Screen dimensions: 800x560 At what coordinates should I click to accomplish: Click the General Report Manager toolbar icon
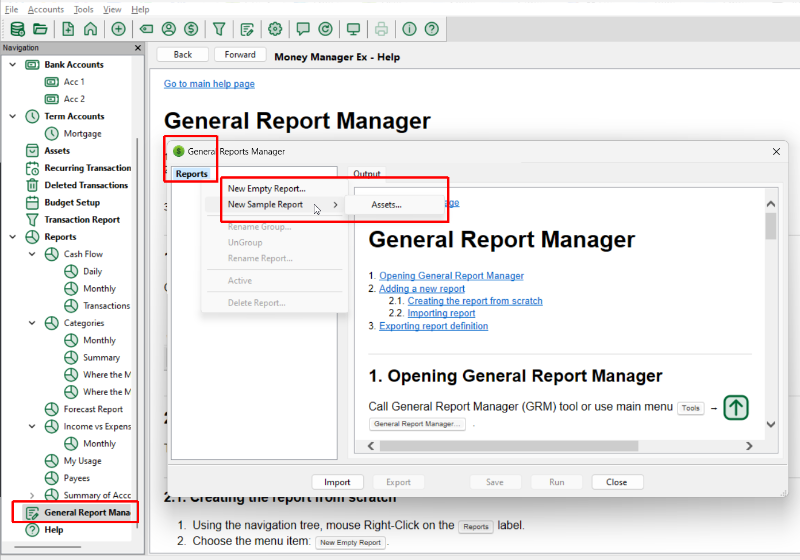pos(247,30)
